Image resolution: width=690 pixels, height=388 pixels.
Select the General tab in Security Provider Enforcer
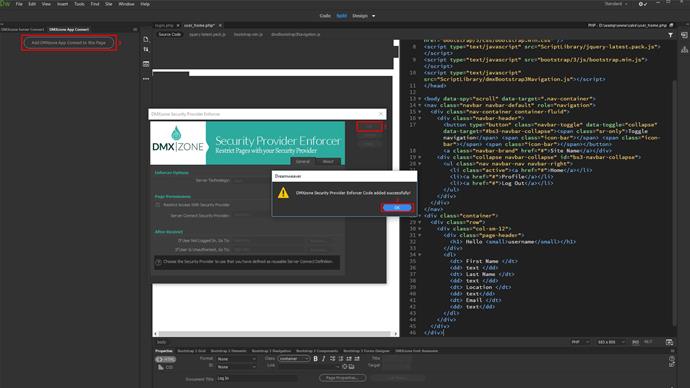303,161
